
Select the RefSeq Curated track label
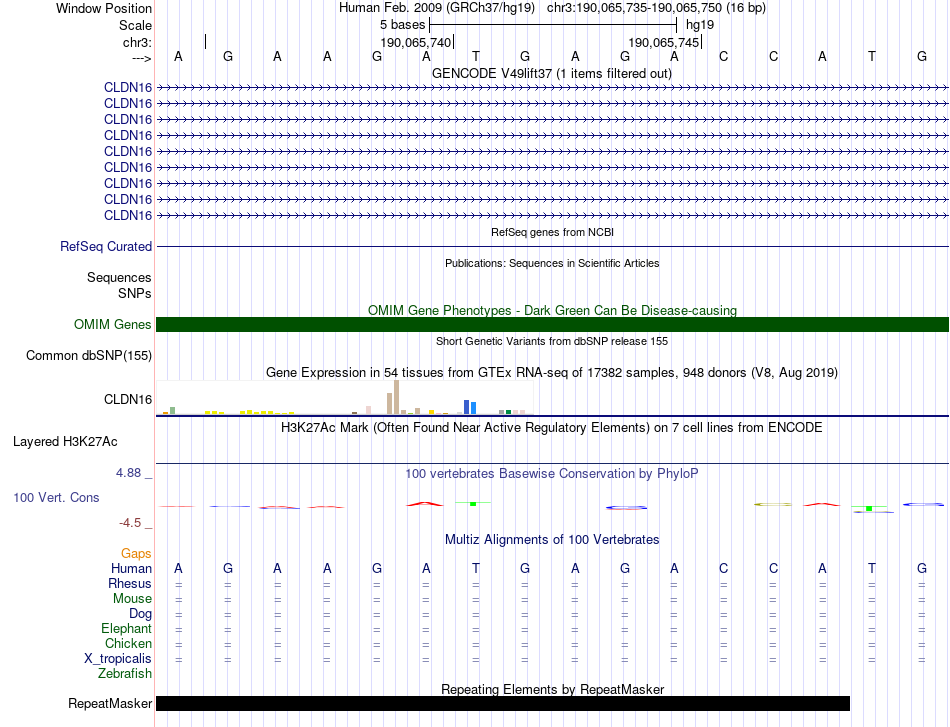click(105, 247)
